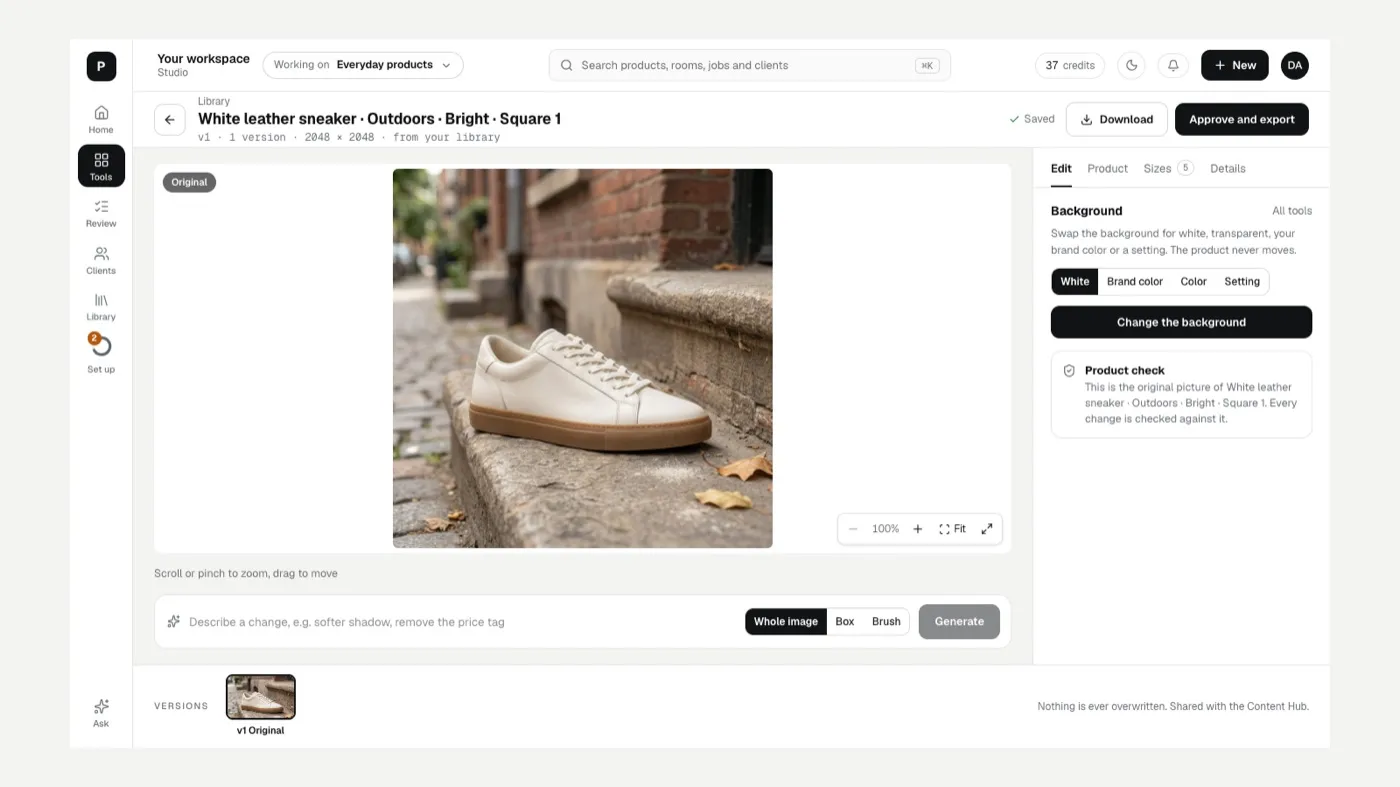Open the DA user avatar menu

(x=1295, y=65)
